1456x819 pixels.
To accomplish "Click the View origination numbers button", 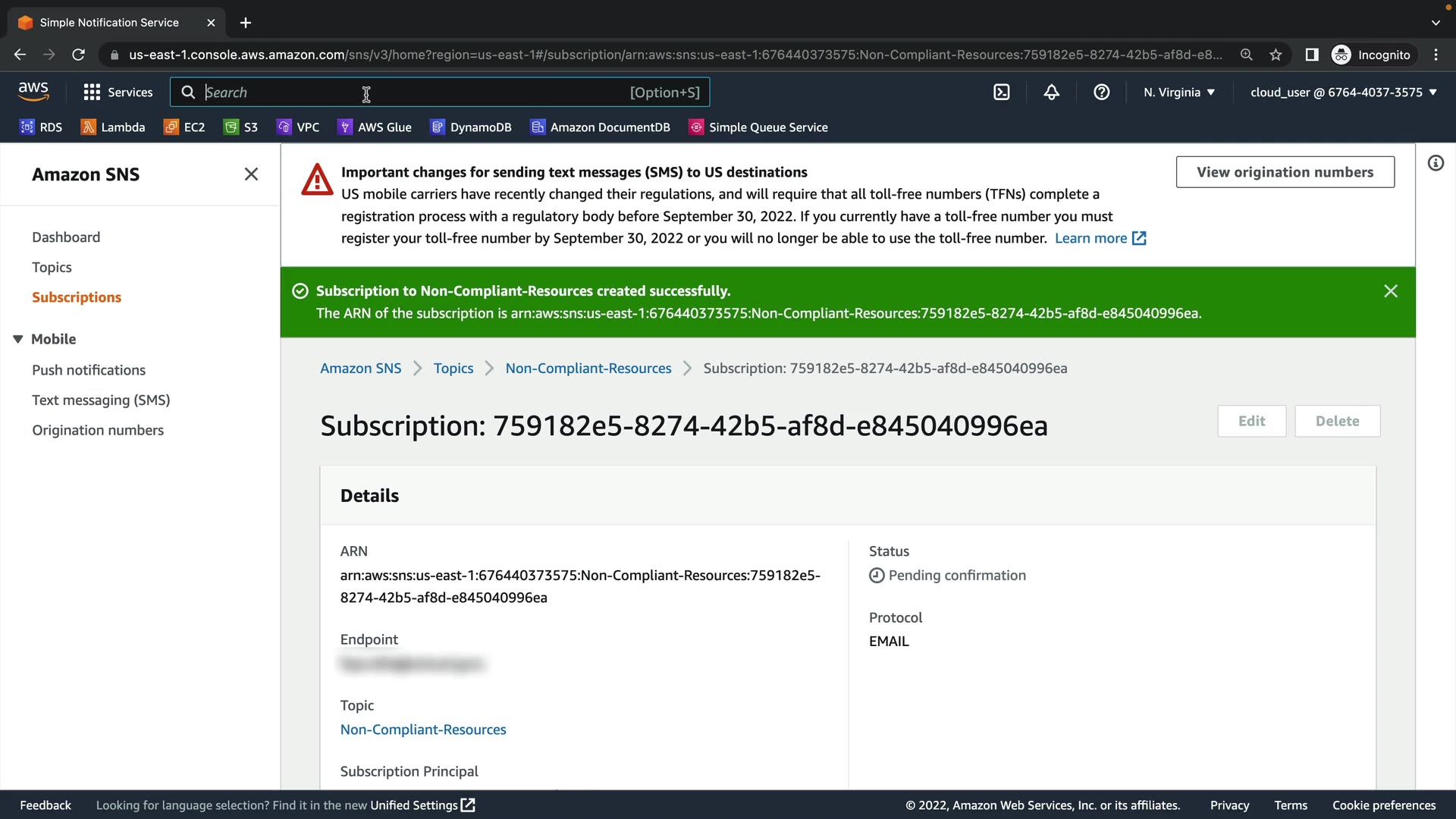I will [1285, 172].
